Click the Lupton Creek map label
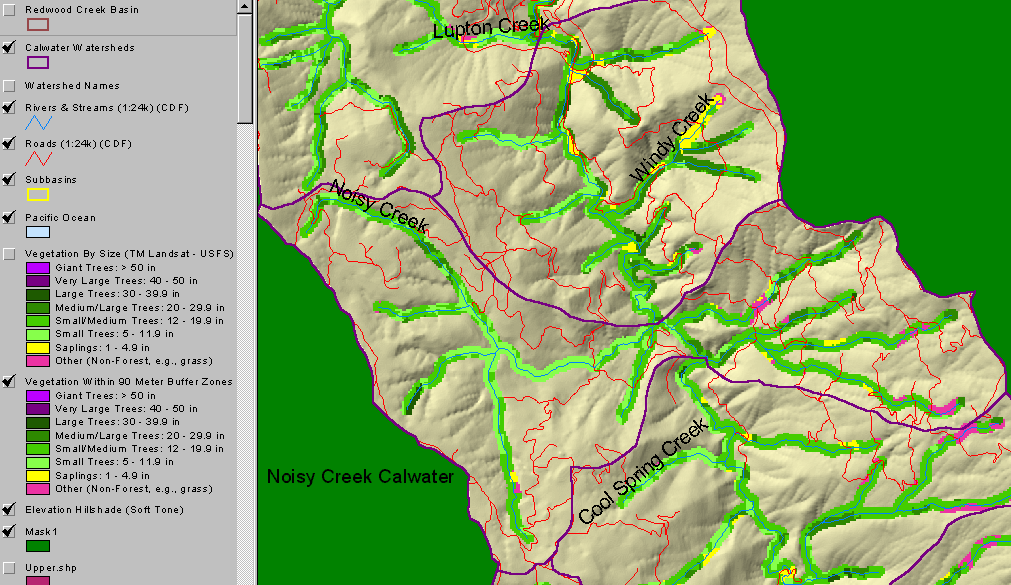The height and width of the screenshot is (585, 1011). 491,28
